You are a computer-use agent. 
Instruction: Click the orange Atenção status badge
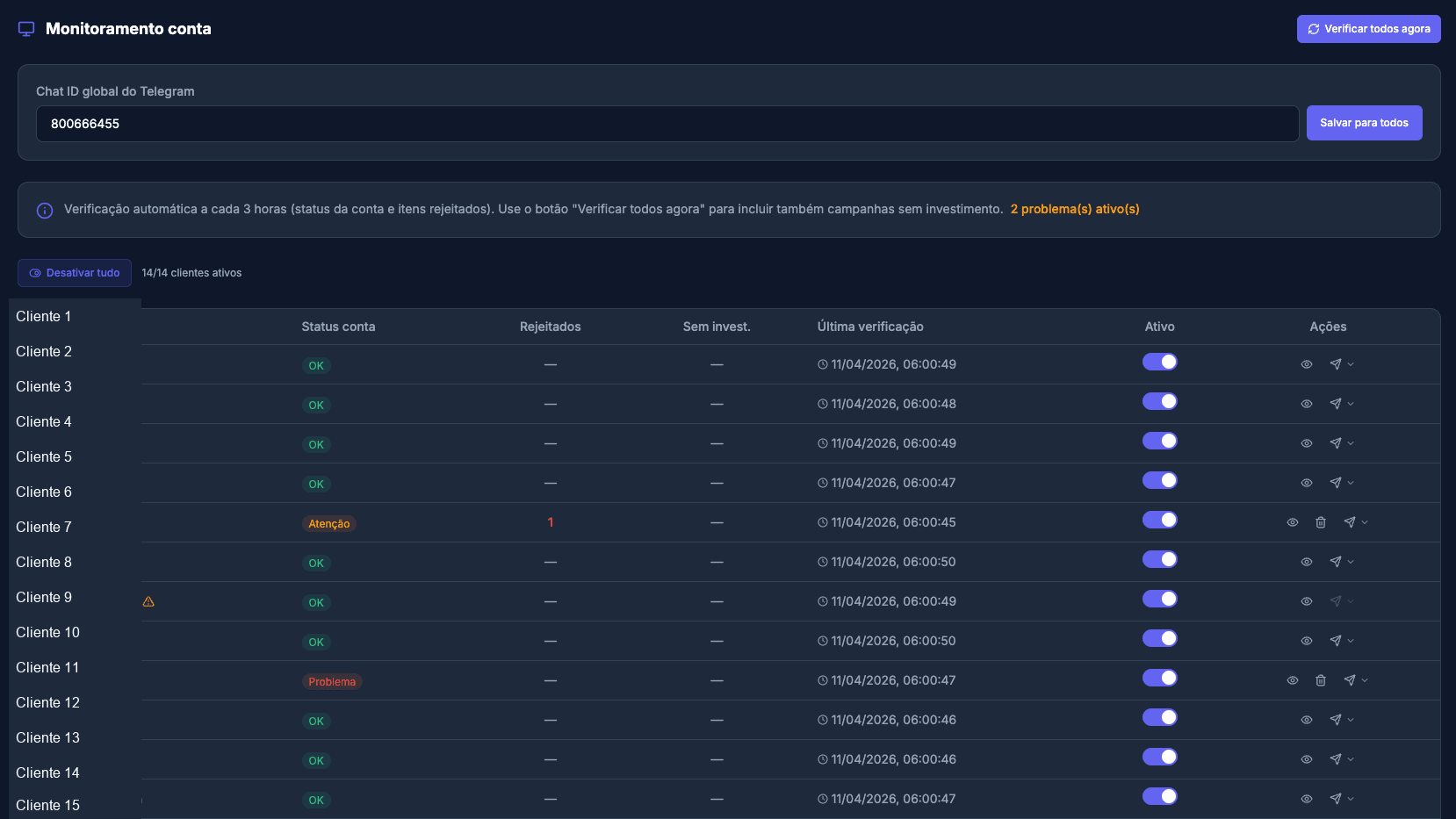coord(329,524)
